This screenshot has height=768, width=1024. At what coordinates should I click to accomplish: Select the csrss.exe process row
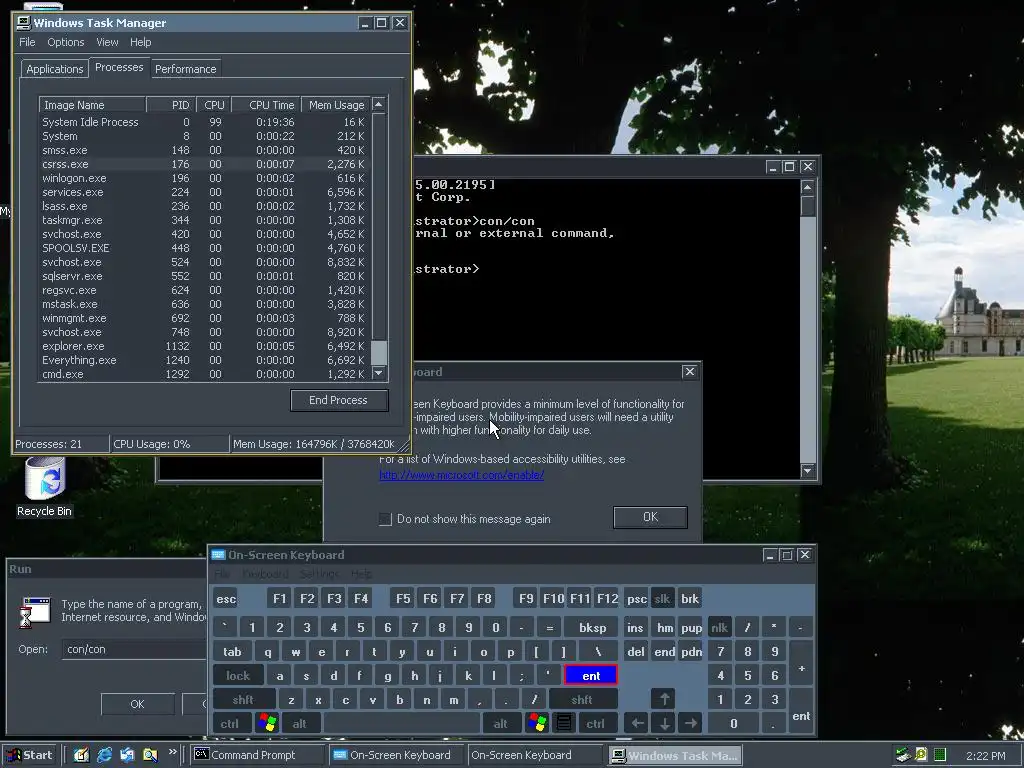pos(204,164)
